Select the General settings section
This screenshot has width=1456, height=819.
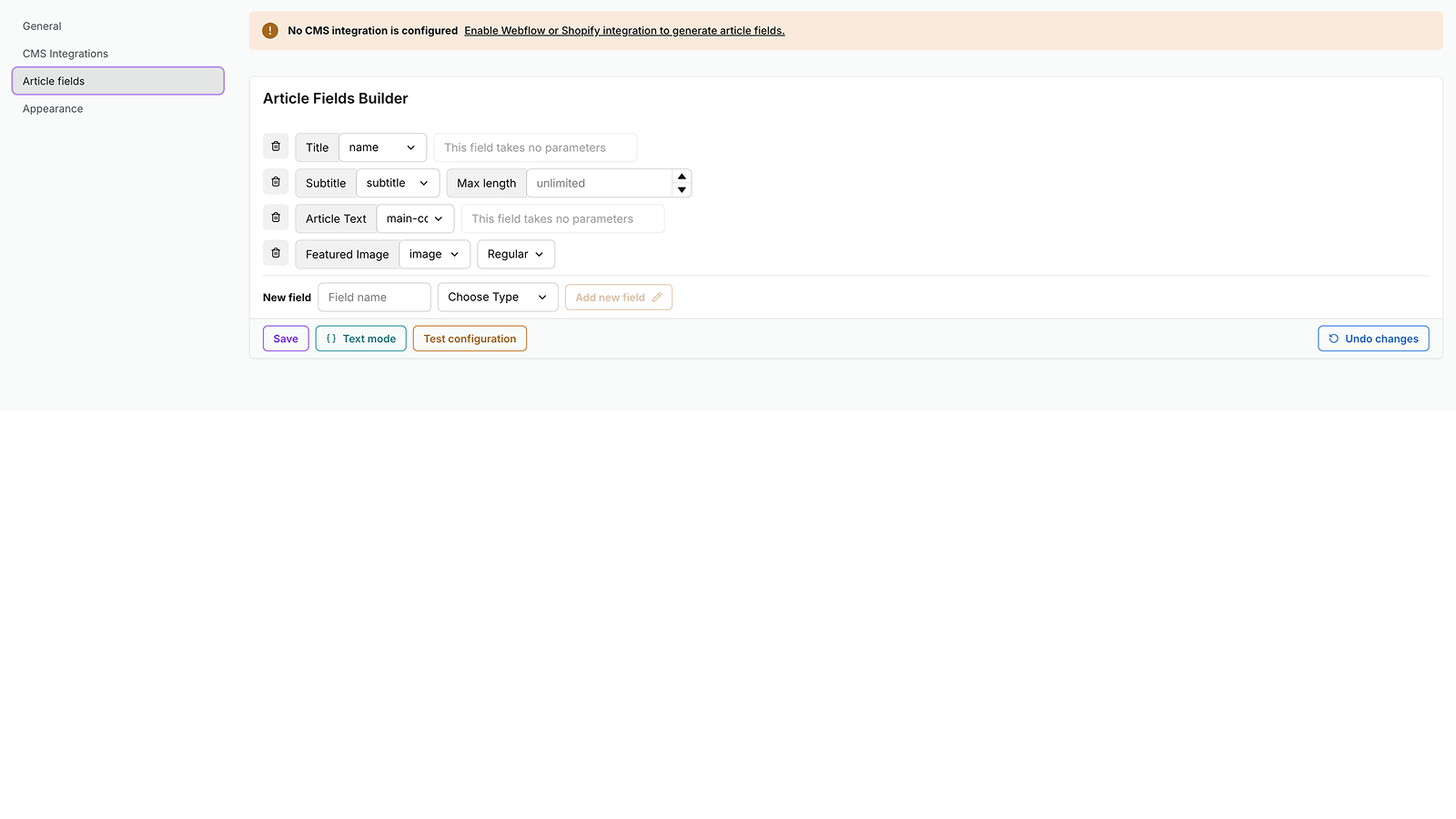(42, 25)
